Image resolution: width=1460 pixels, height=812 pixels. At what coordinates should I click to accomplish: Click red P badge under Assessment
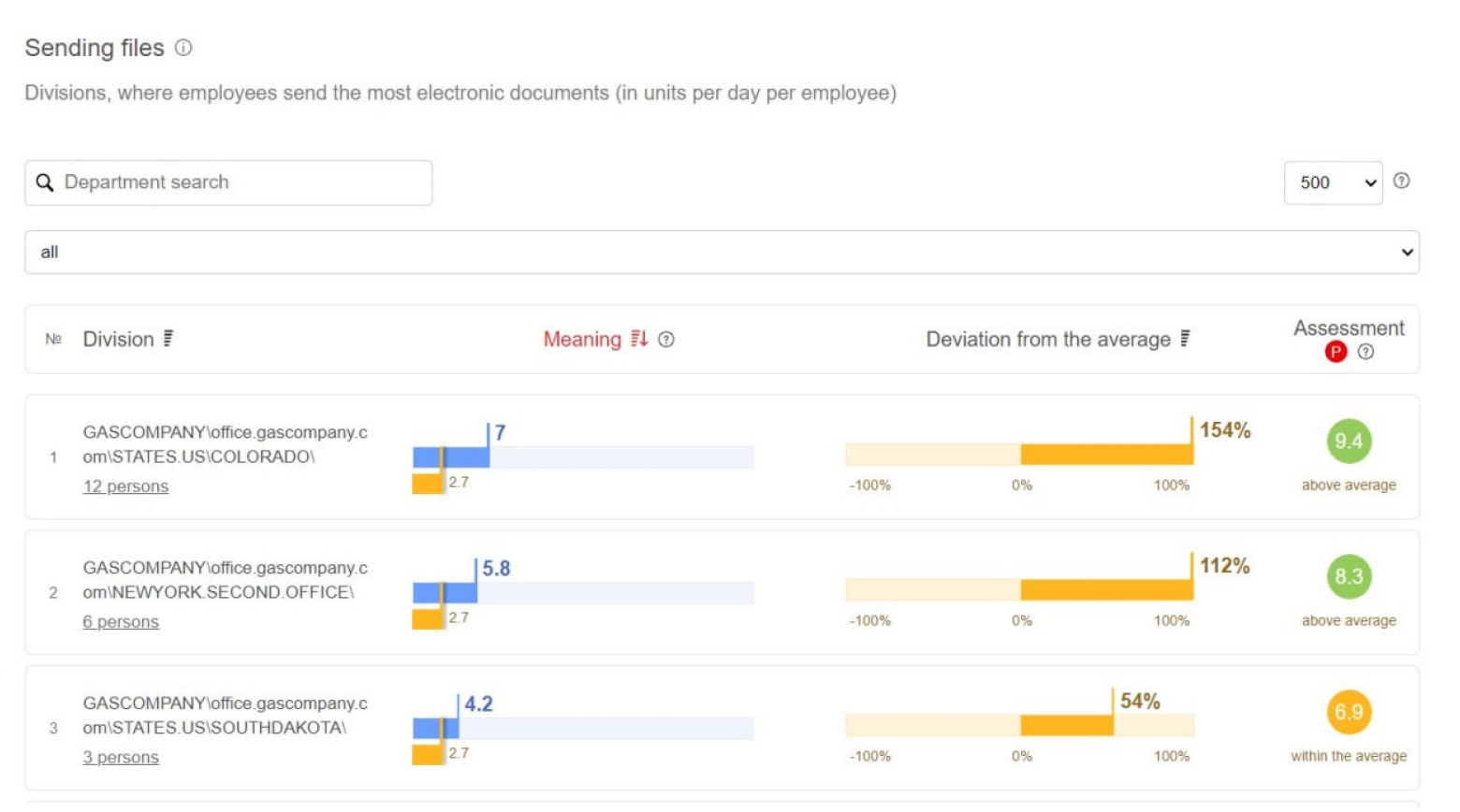(1336, 352)
